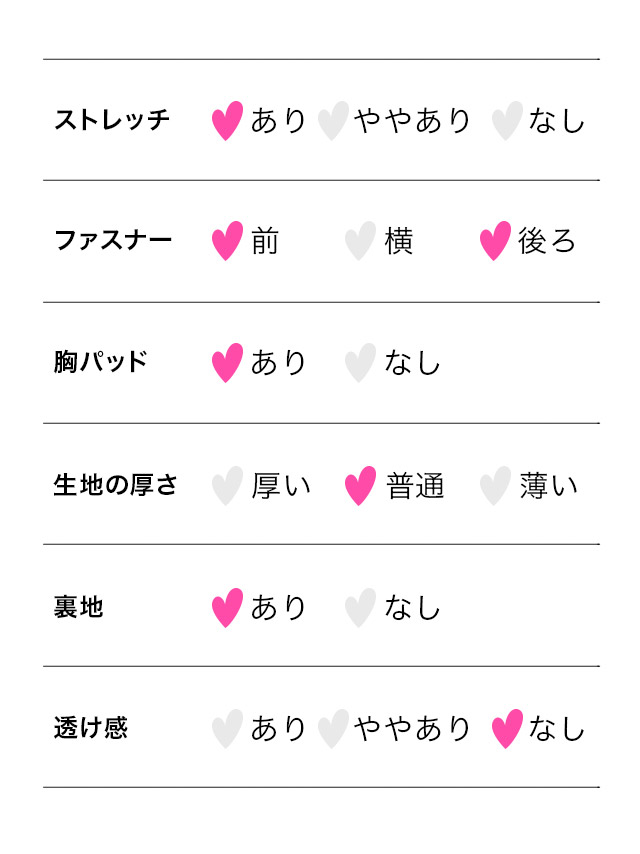
Task: Click the 透け感 row label
Action: click(x=91, y=728)
